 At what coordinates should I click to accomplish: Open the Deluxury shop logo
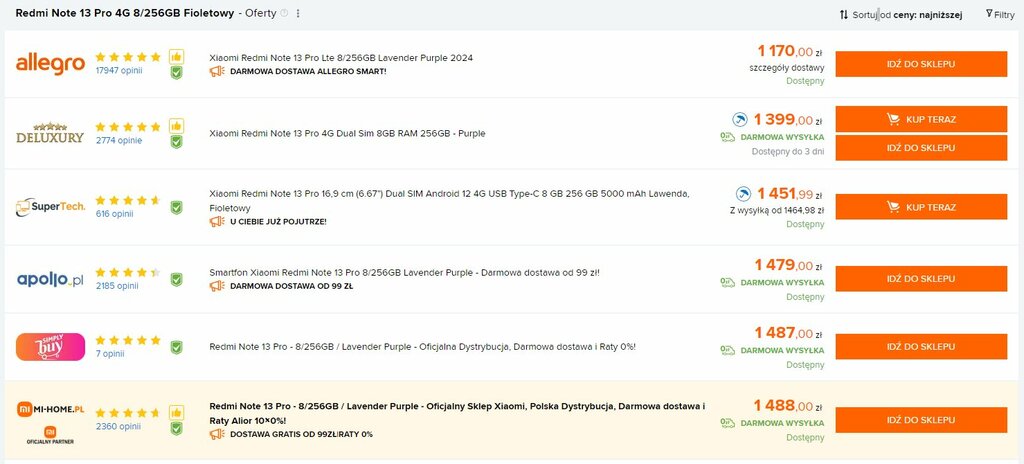click(50, 133)
